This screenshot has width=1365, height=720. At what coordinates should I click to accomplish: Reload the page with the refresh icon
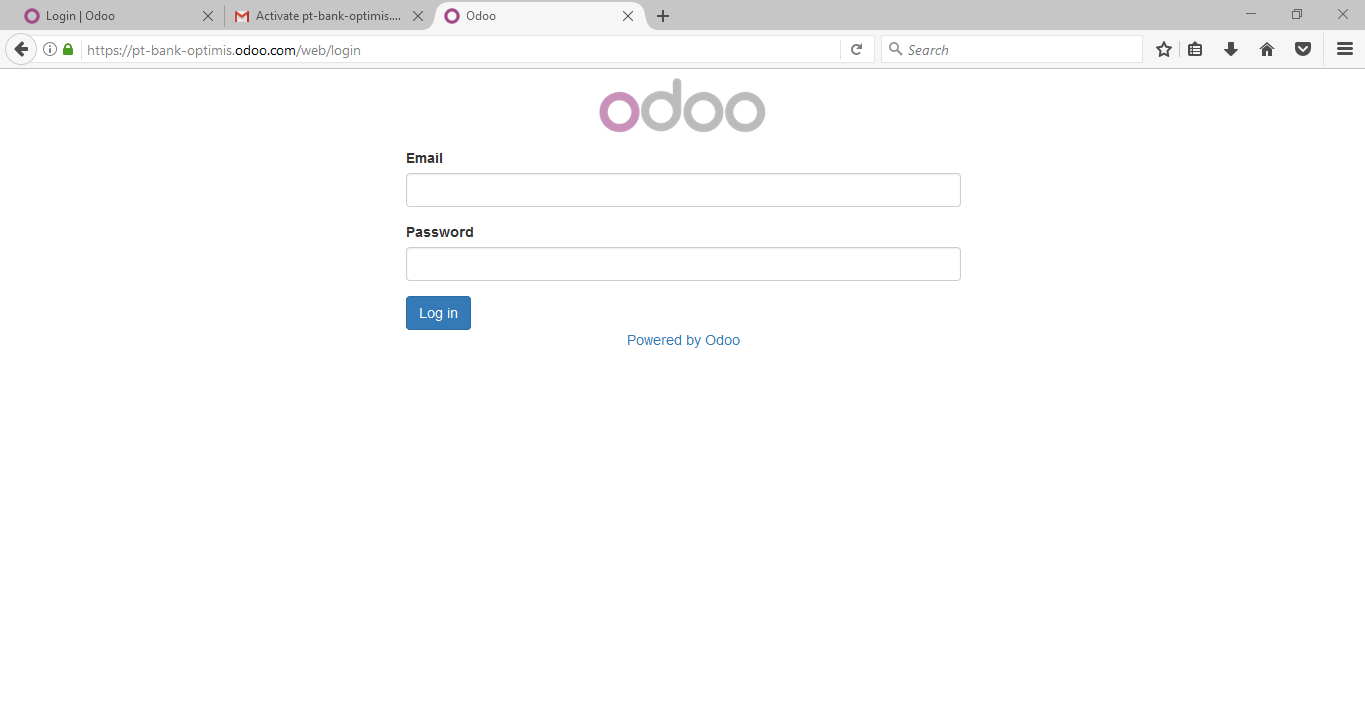point(857,49)
